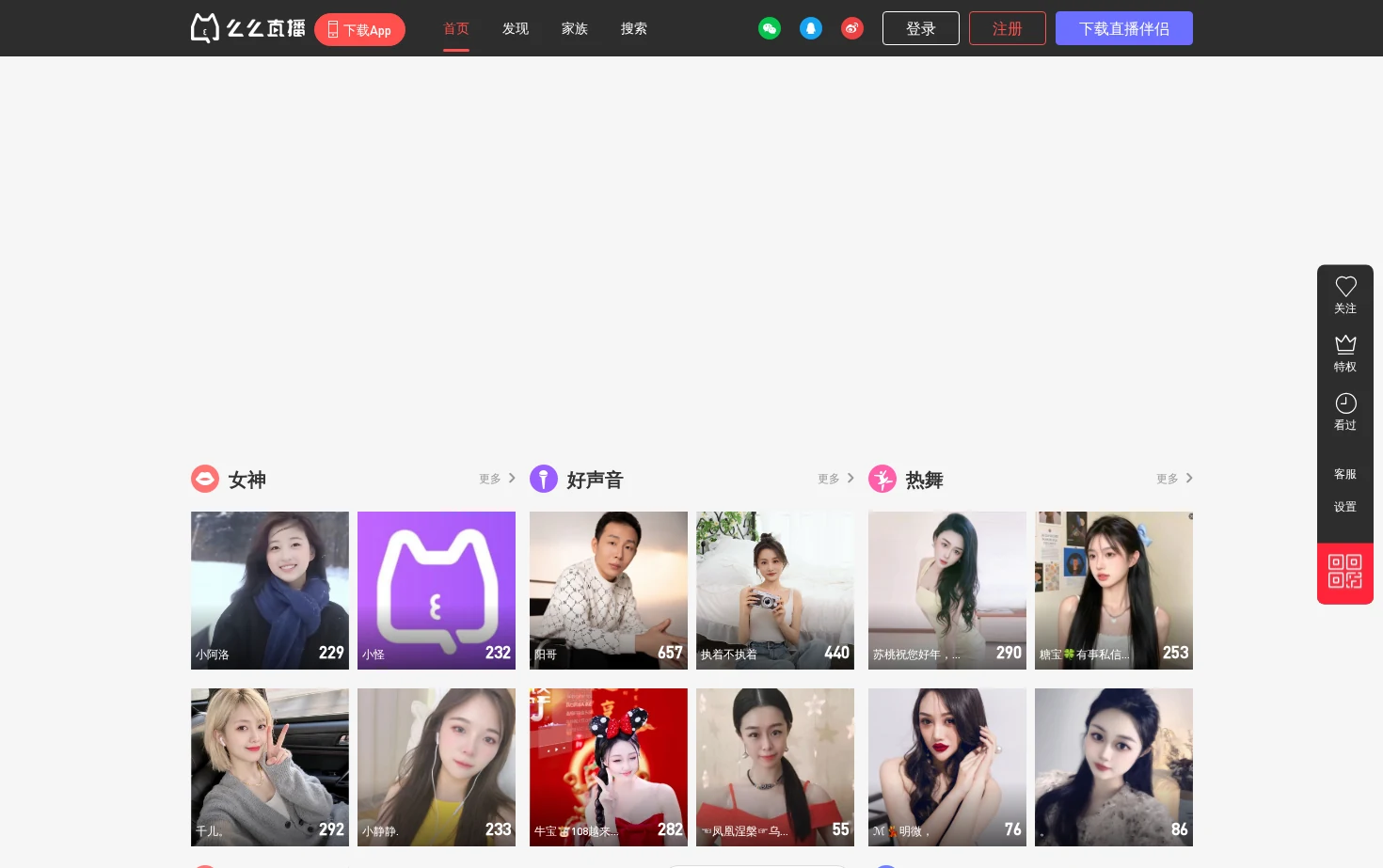Click the 登录 button
Screen dimensions: 1383x868
[921, 28]
